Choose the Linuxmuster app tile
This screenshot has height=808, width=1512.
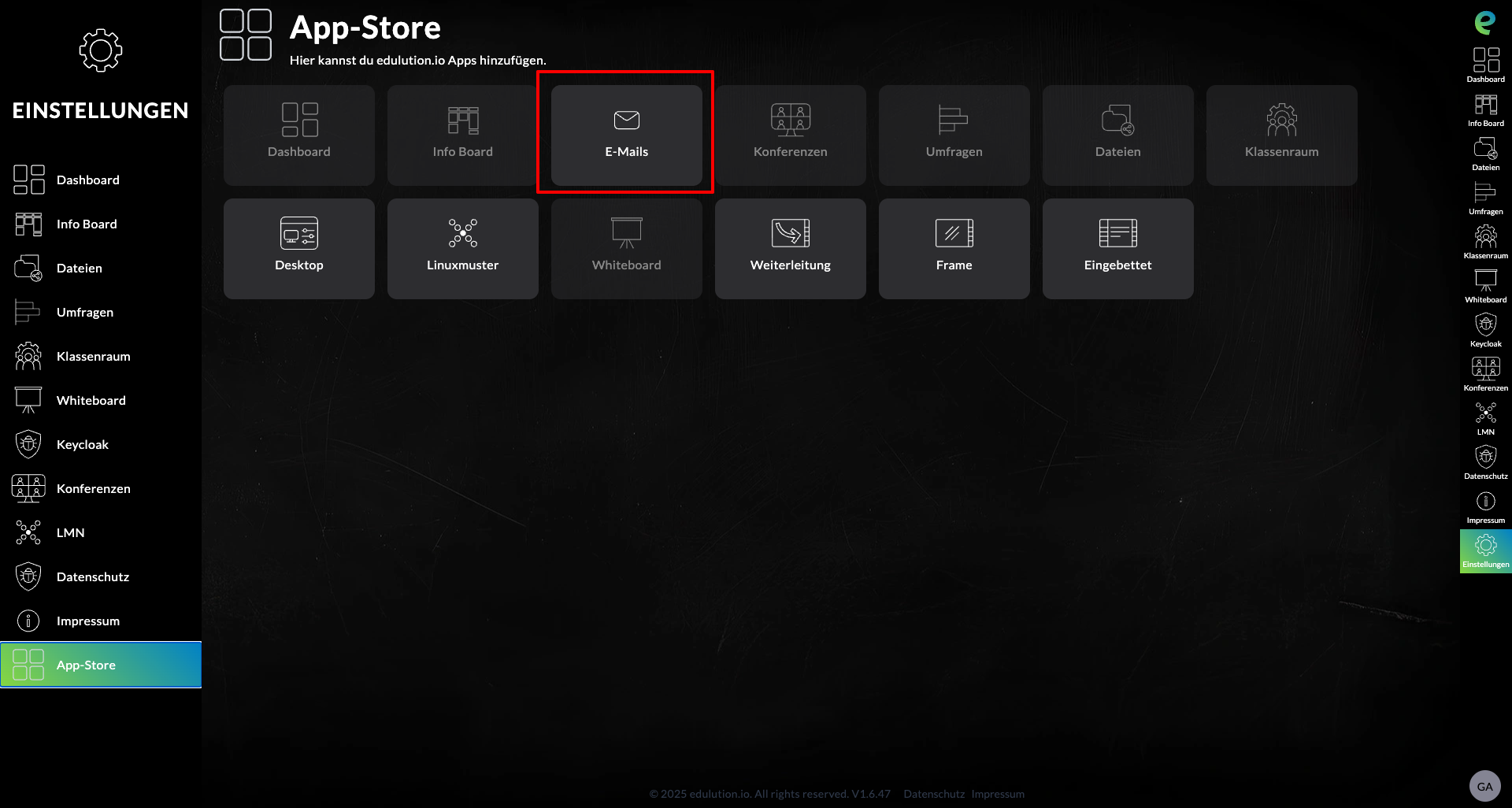point(462,248)
